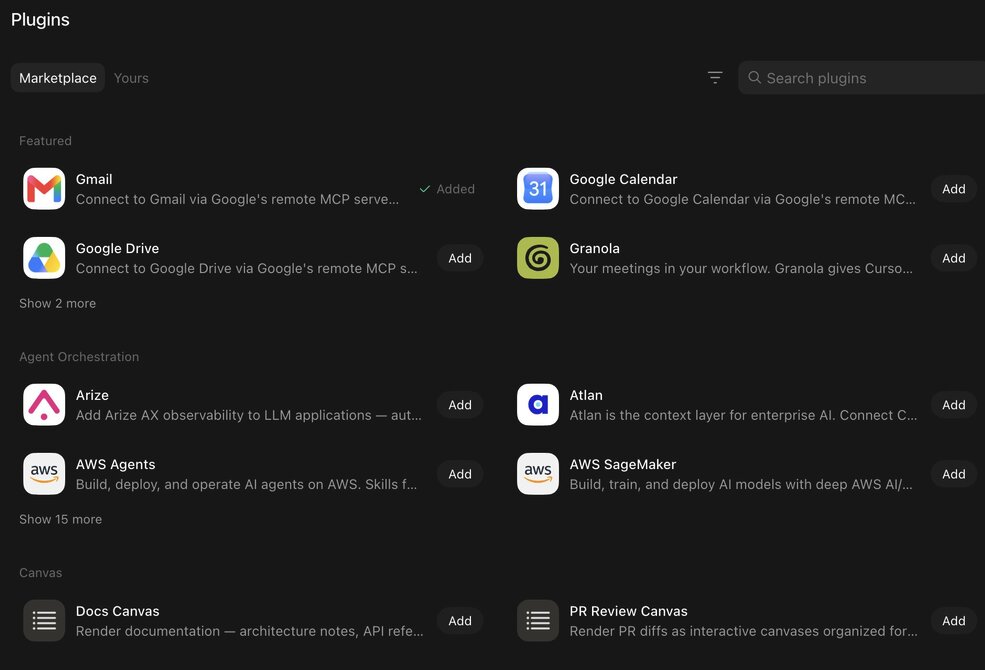Click 'Render PR diffs' description text
The height and width of the screenshot is (670, 985).
tap(743, 631)
